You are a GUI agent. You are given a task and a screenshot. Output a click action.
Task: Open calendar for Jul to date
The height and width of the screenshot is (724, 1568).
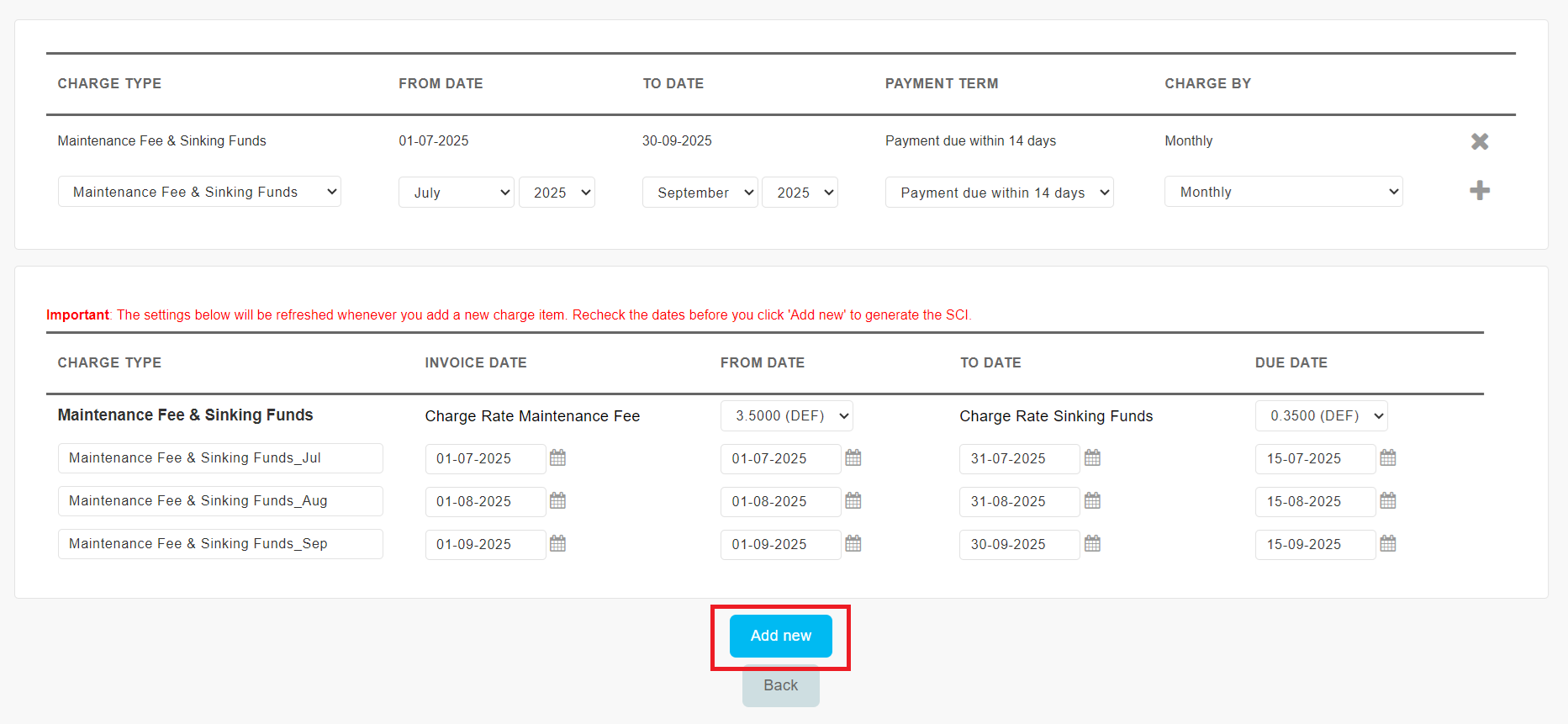[1092, 457]
